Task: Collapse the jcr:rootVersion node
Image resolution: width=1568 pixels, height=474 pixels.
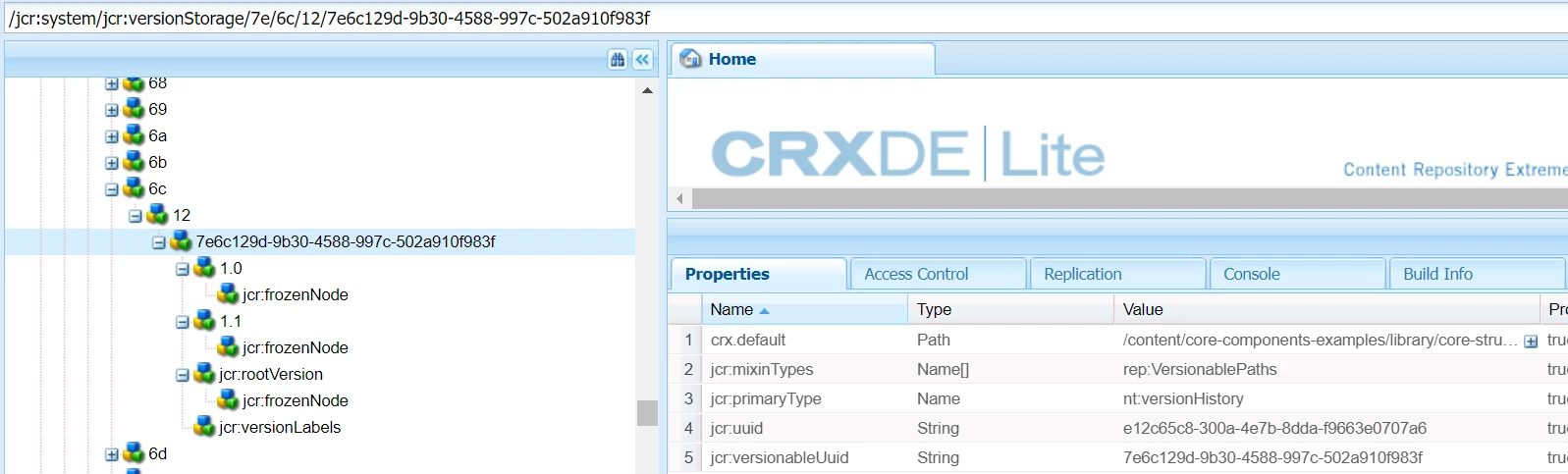Action: click(182, 375)
